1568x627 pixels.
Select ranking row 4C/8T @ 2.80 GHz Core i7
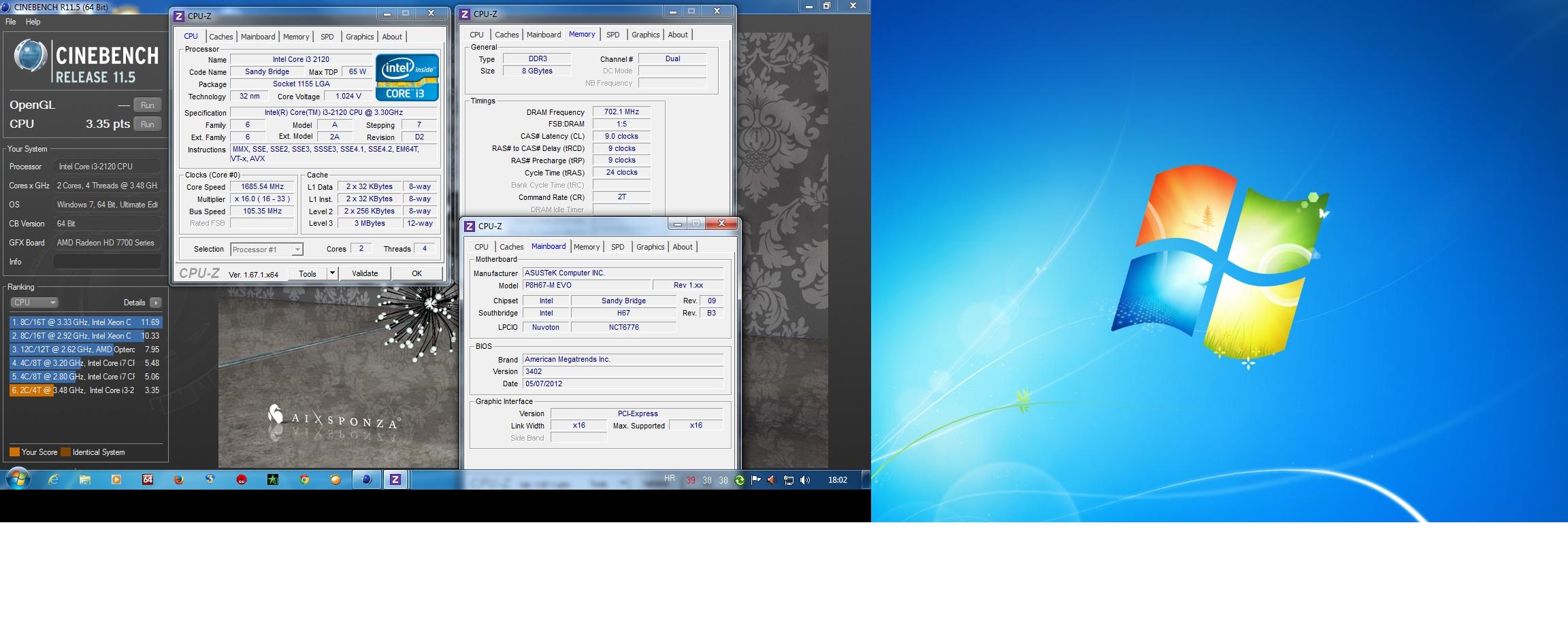pos(85,377)
